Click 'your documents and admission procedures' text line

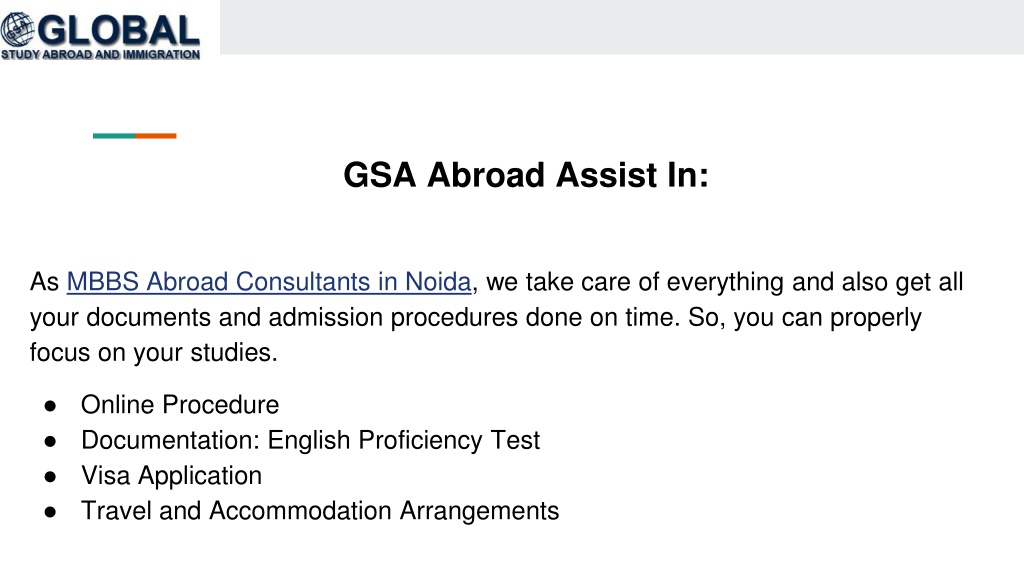[475, 317]
